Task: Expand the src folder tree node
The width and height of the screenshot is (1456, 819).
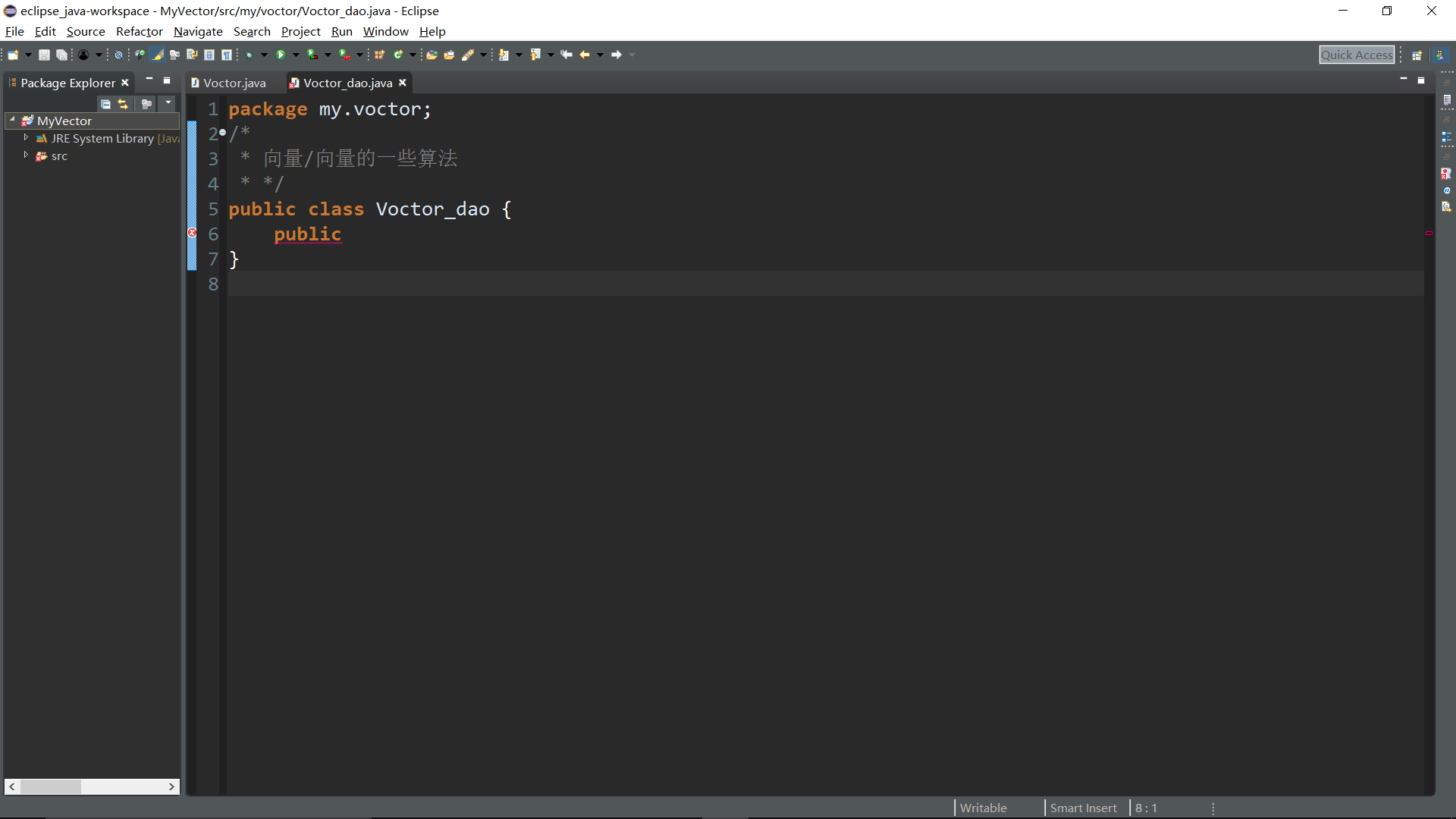Action: pos(26,155)
